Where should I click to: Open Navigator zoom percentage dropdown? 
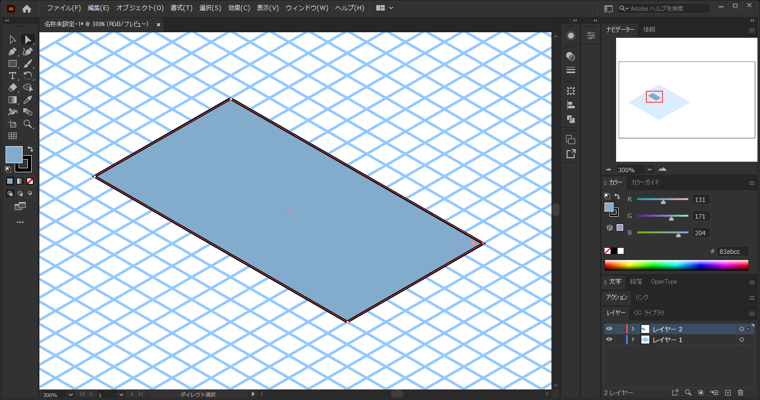click(649, 170)
